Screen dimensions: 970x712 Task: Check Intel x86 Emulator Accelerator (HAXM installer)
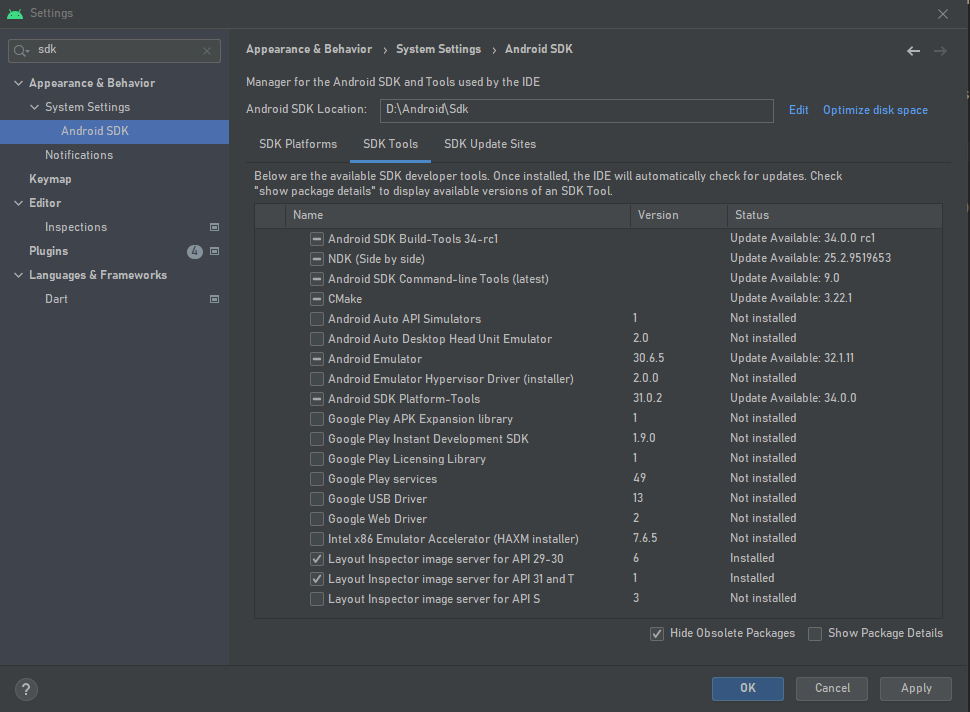click(x=317, y=539)
